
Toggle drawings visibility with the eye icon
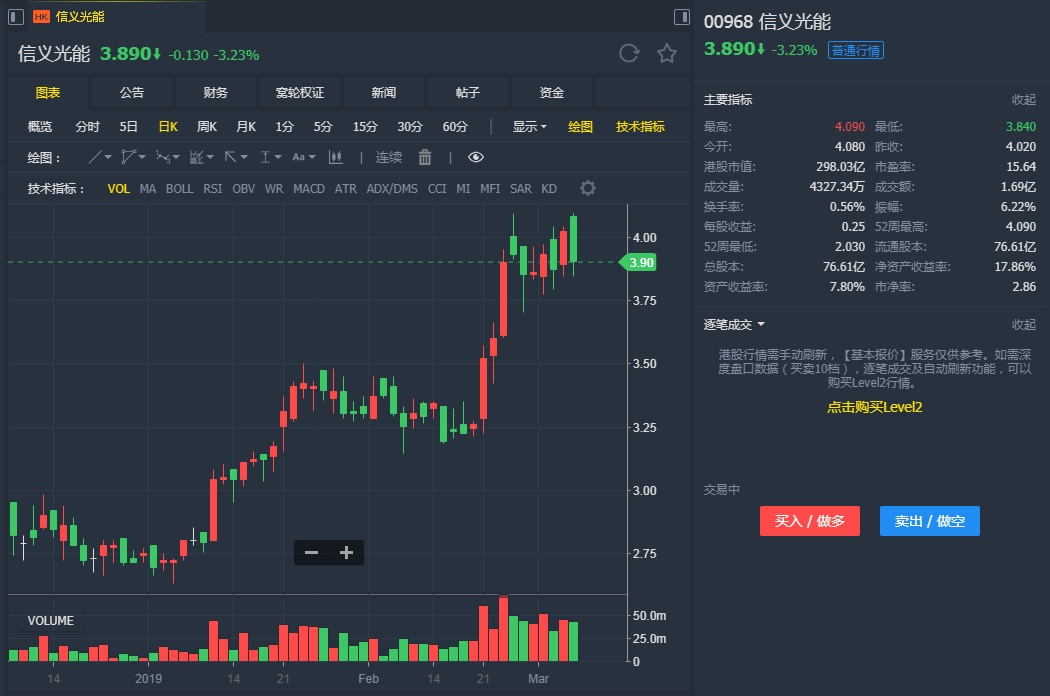point(475,157)
